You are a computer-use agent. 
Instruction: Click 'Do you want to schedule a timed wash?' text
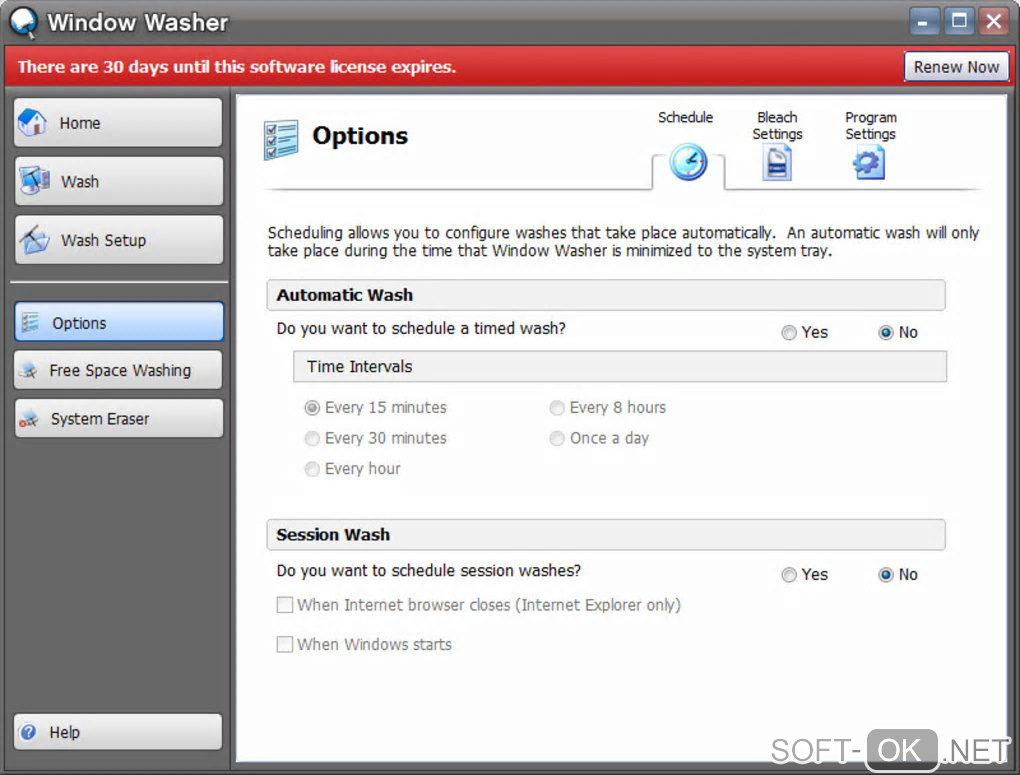(421, 329)
